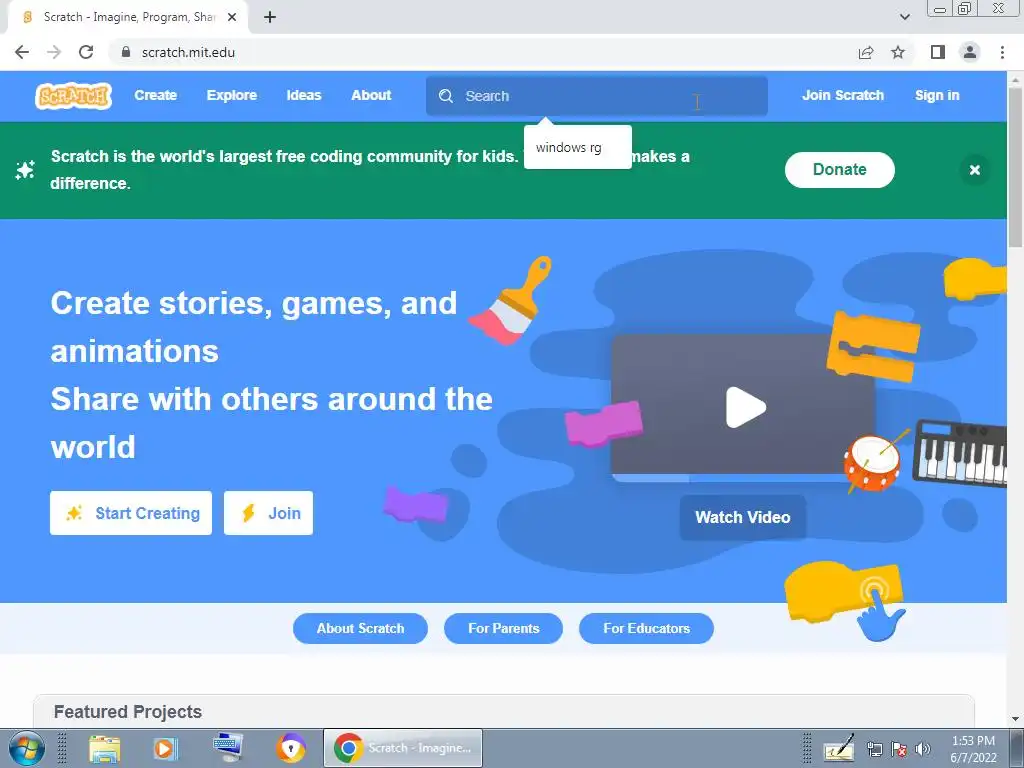Viewport: 1024px width, 768px height.
Task: Open the For Educators page
Action: coord(647,628)
